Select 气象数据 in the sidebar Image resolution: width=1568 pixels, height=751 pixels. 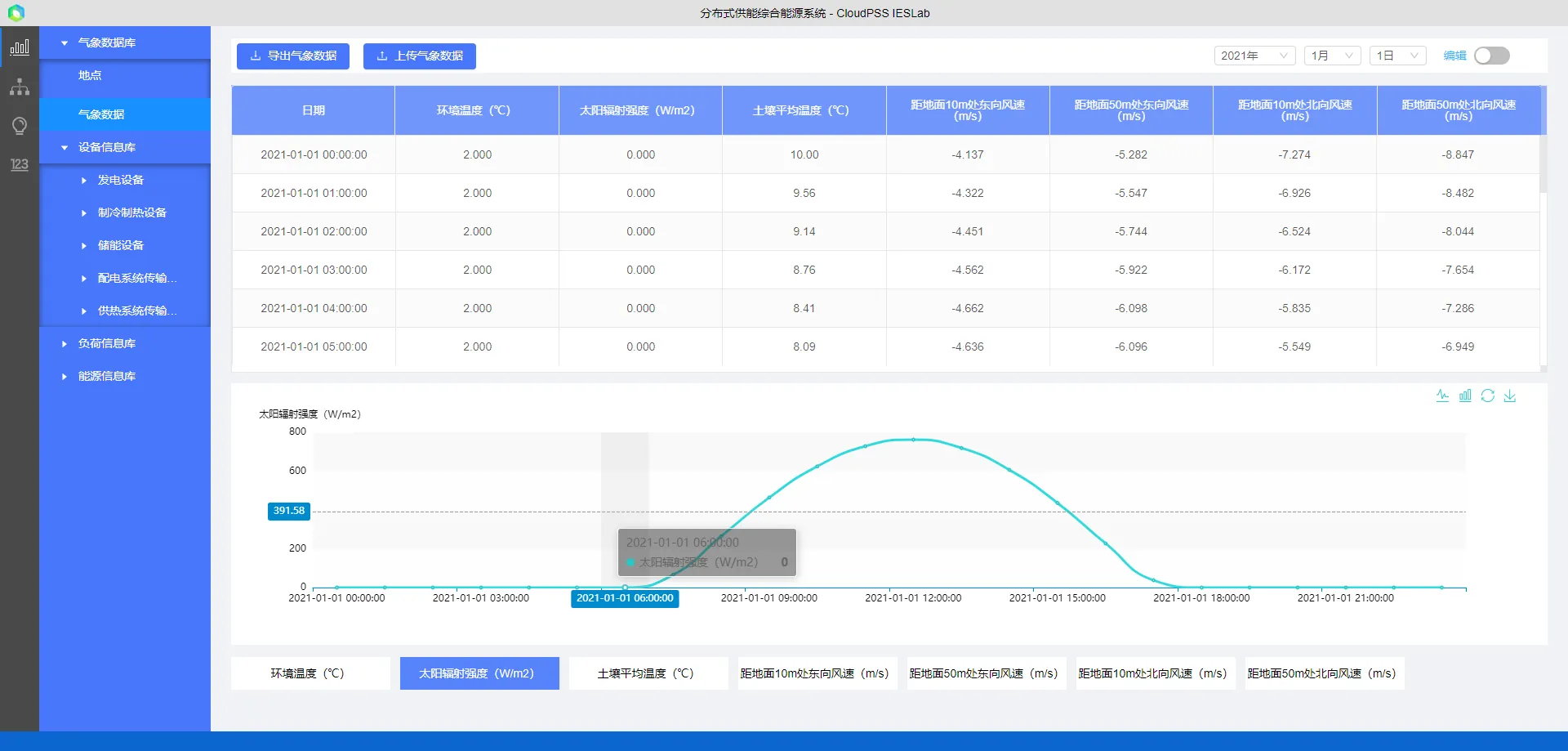coord(125,114)
